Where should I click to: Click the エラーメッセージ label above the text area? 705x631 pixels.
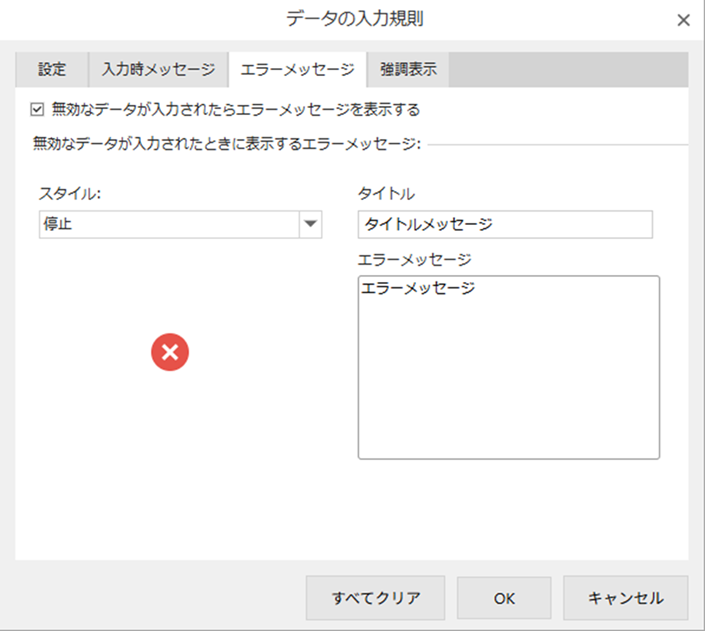coord(413,259)
